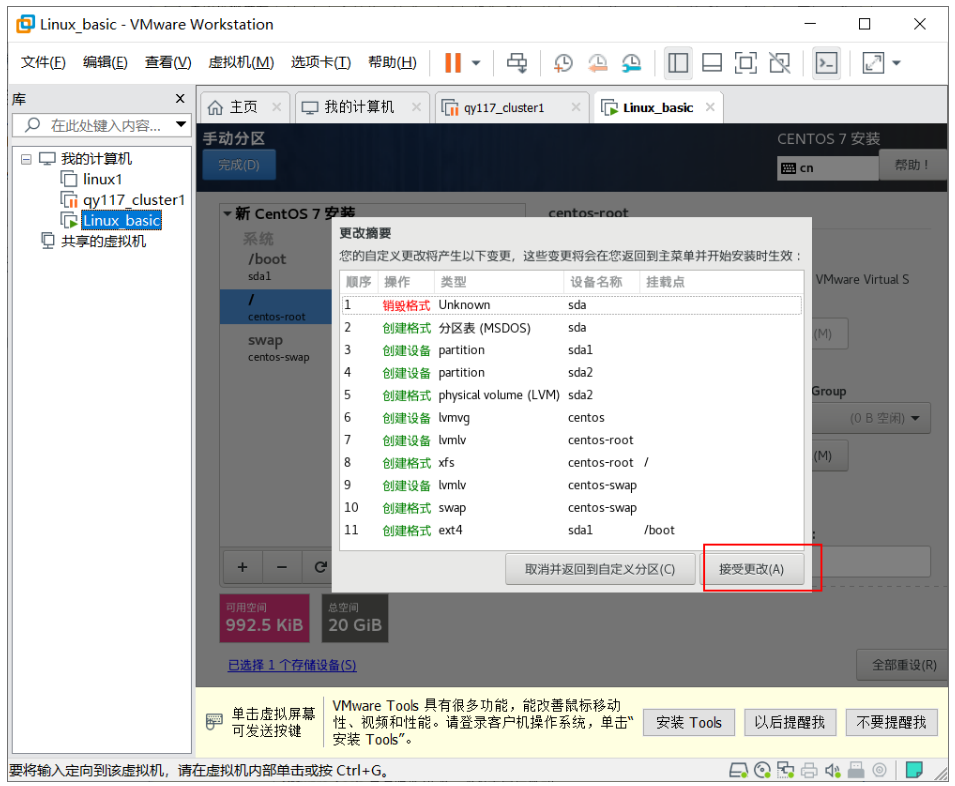Toggle the library sidebar view icon

click(678, 62)
